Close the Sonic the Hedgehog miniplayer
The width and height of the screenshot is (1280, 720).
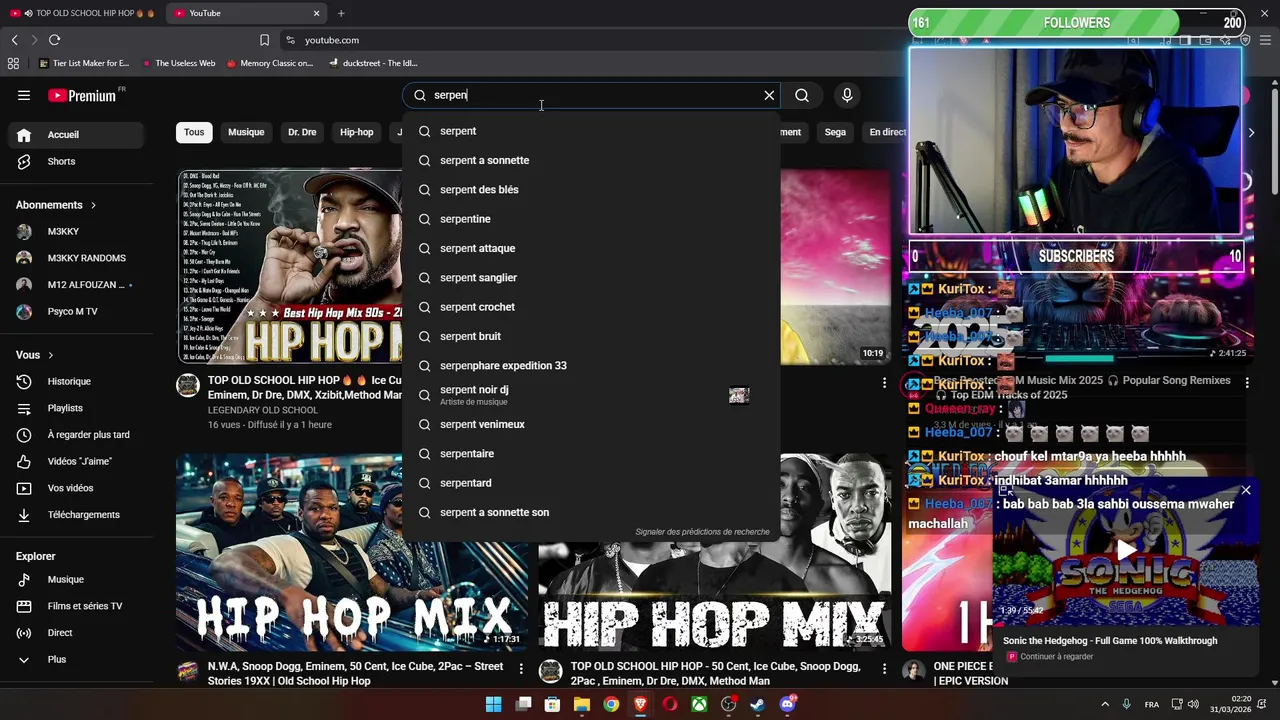point(1246,490)
